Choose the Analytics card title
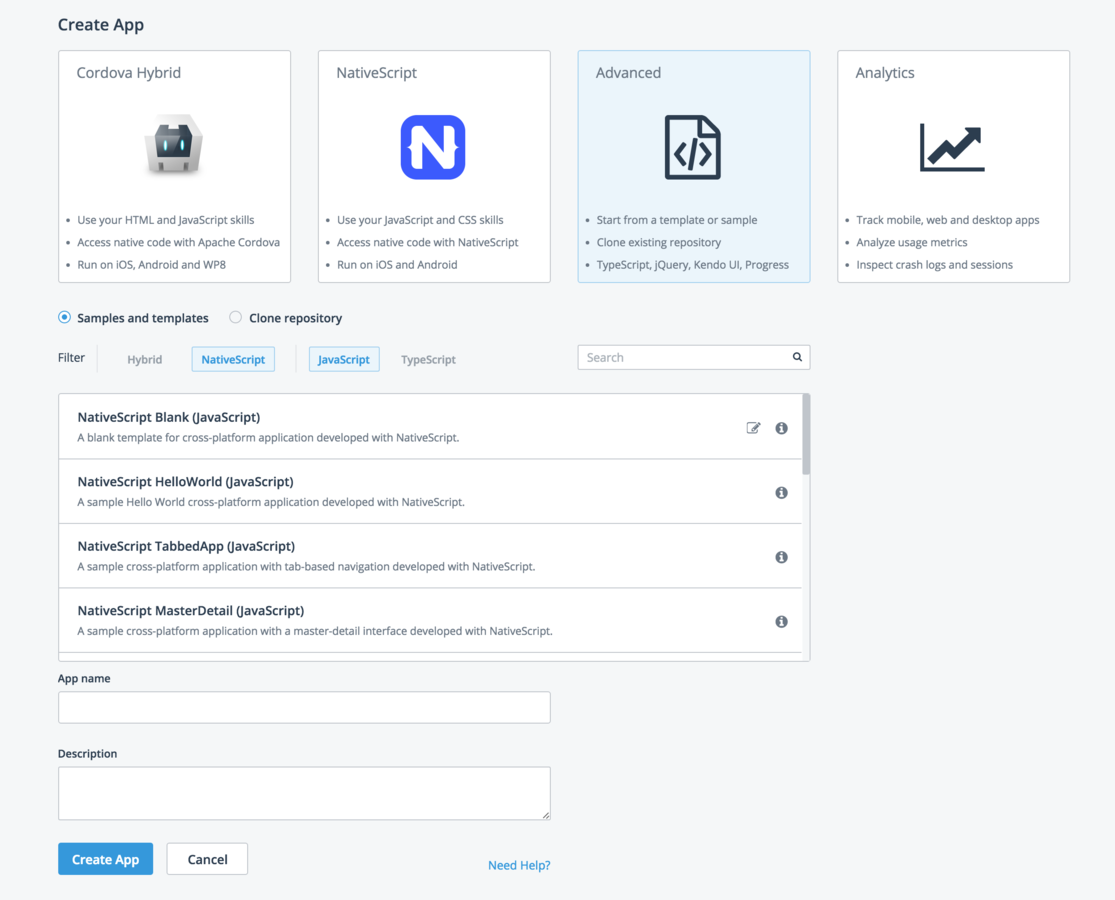This screenshot has width=1115, height=900. (885, 73)
